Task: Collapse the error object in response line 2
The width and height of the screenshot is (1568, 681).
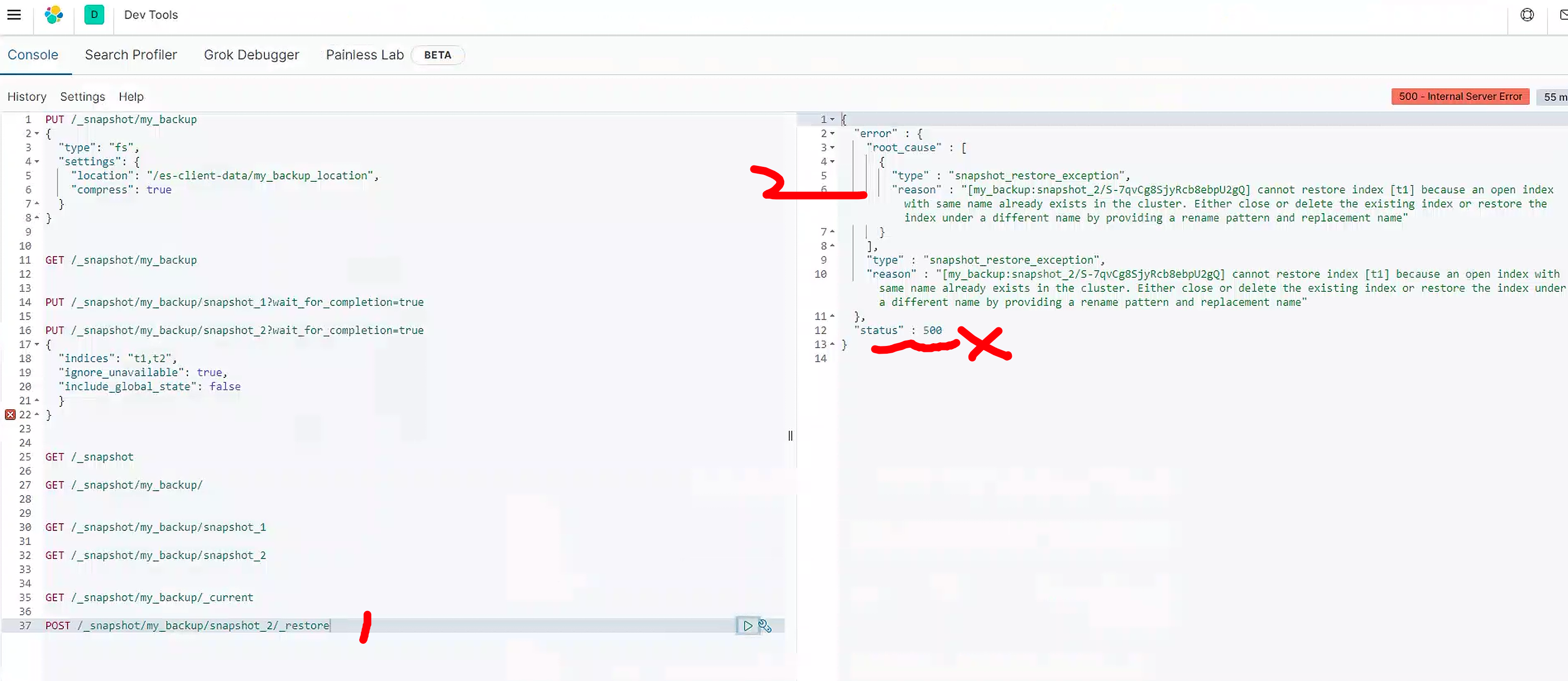Action: pyautogui.click(x=832, y=134)
